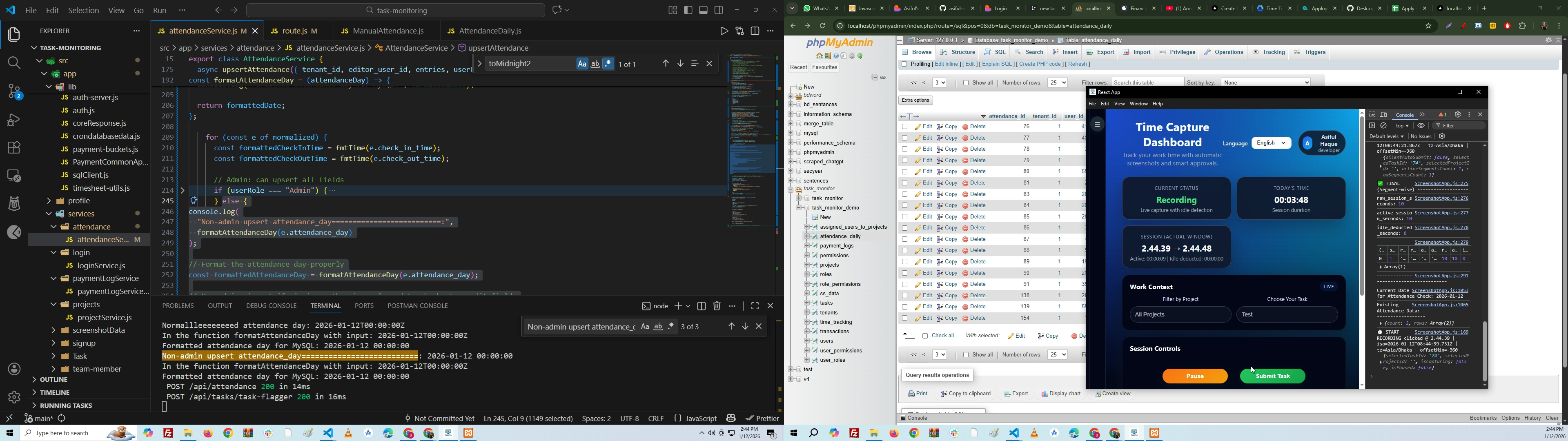This screenshot has height=441, width=1568.
Task: Open the Number of rows 25 dropdown
Action: [x=1058, y=83]
